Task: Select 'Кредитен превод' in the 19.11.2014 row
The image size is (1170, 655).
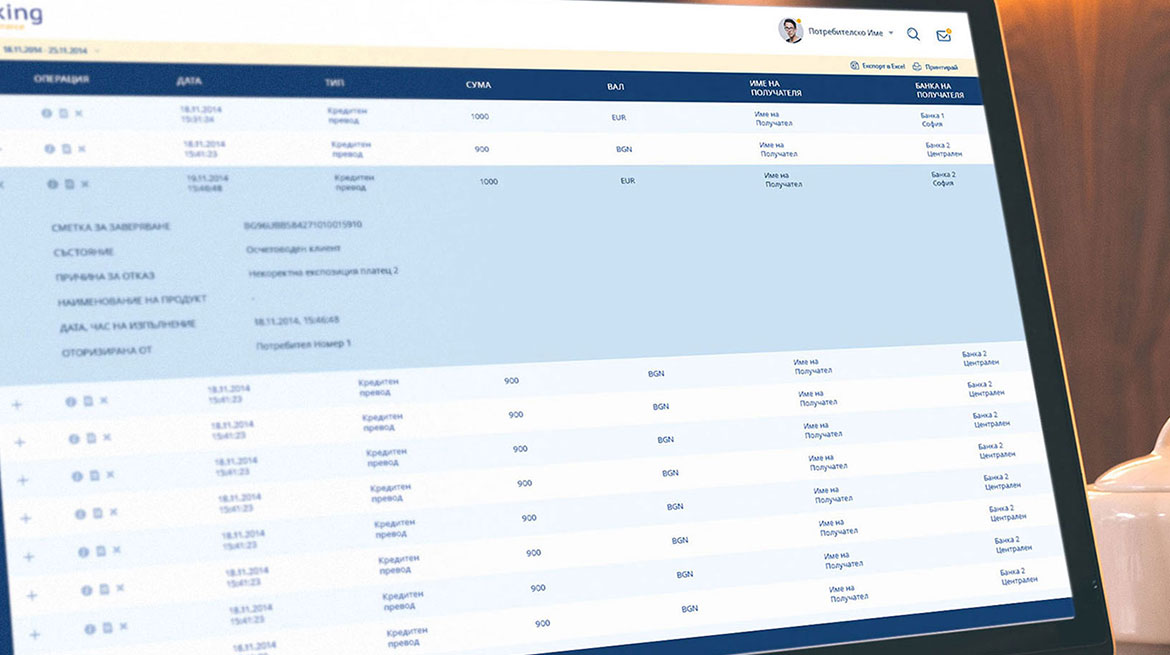Action: (x=354, y=182)
